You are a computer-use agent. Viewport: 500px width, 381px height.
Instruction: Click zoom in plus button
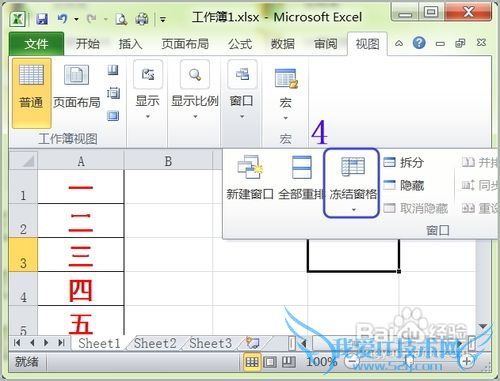[467, 361]
